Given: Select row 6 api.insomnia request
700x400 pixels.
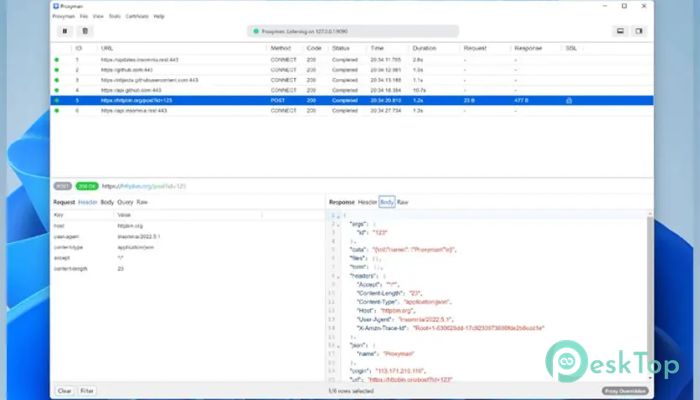Looking at the screenshot, I should (x=352, y=111).
